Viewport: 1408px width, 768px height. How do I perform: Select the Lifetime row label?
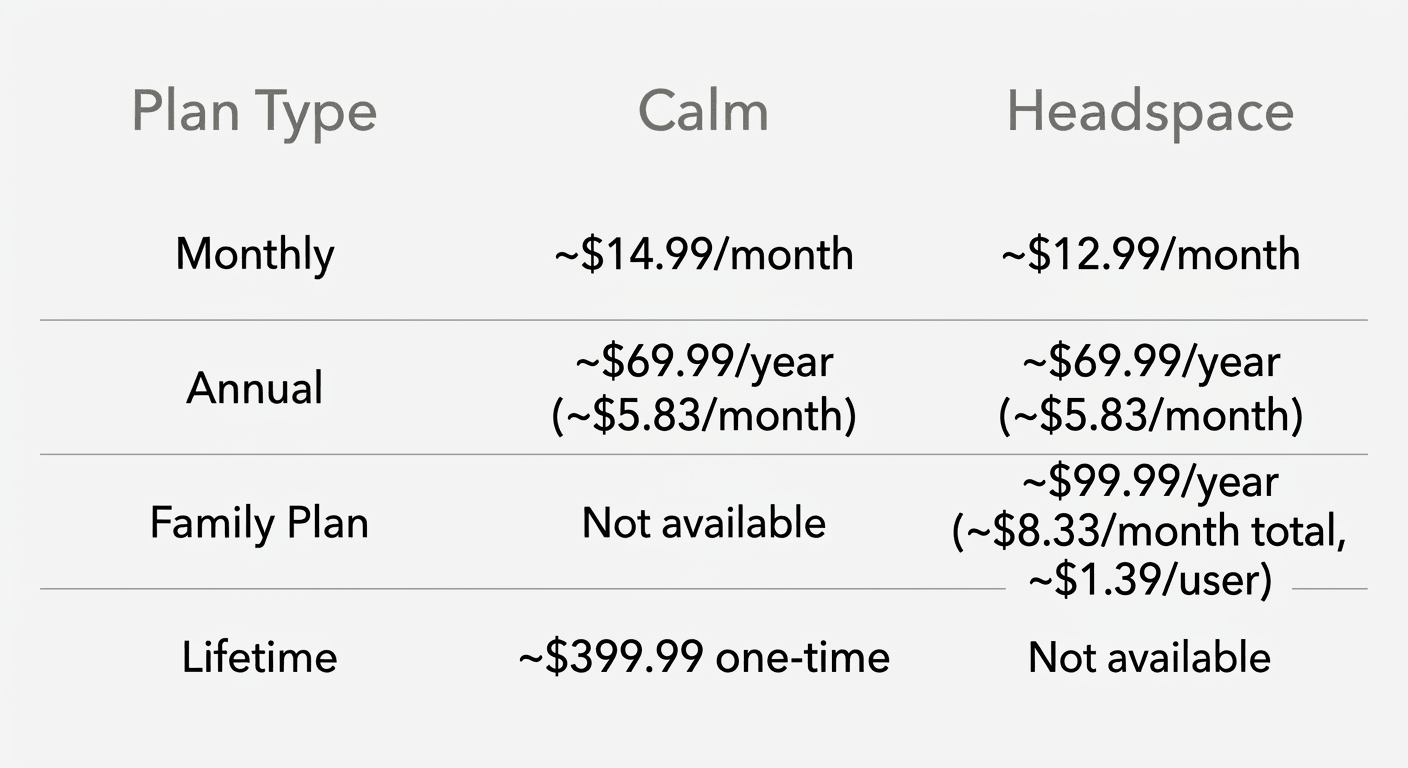259,657
